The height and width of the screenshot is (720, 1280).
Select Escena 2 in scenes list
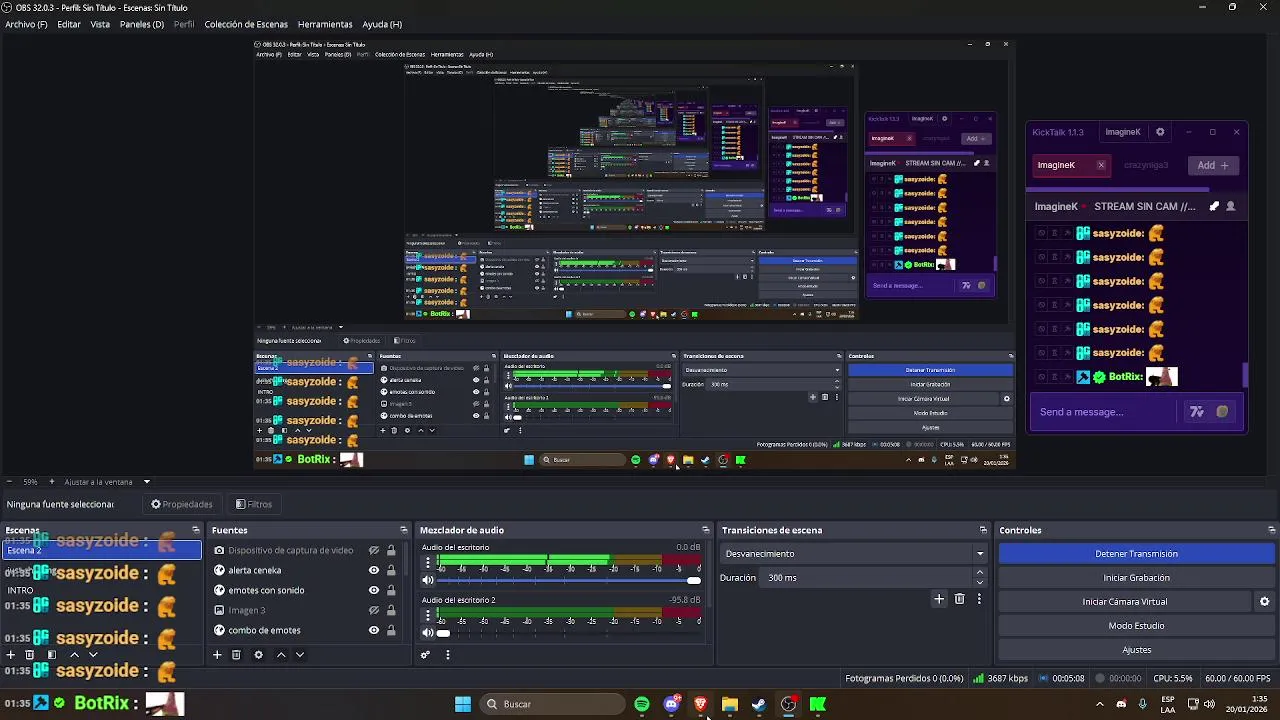102,550
